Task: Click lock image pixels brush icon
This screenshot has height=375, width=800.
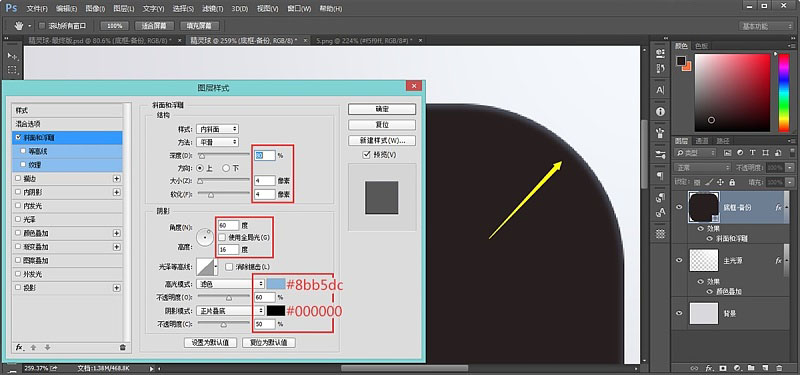Action: tap(709, 182)
